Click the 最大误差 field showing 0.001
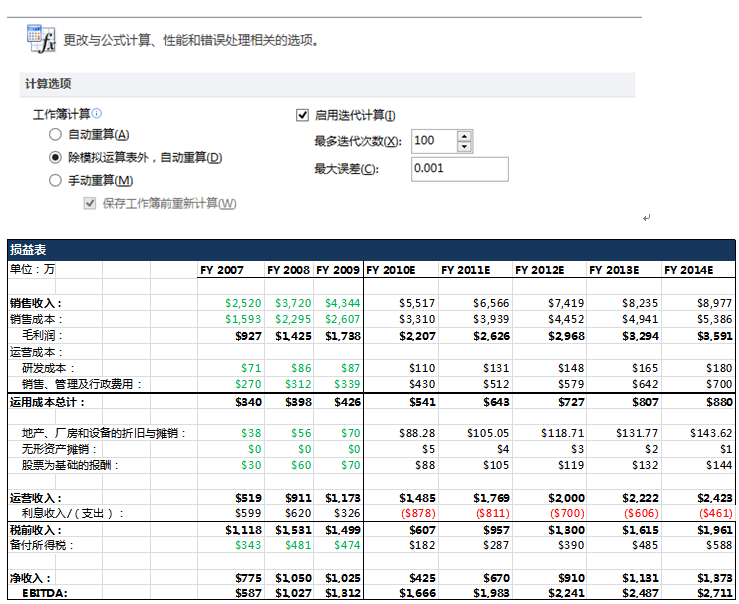This screenshot has width=739, height=604. tap(459, 169)
